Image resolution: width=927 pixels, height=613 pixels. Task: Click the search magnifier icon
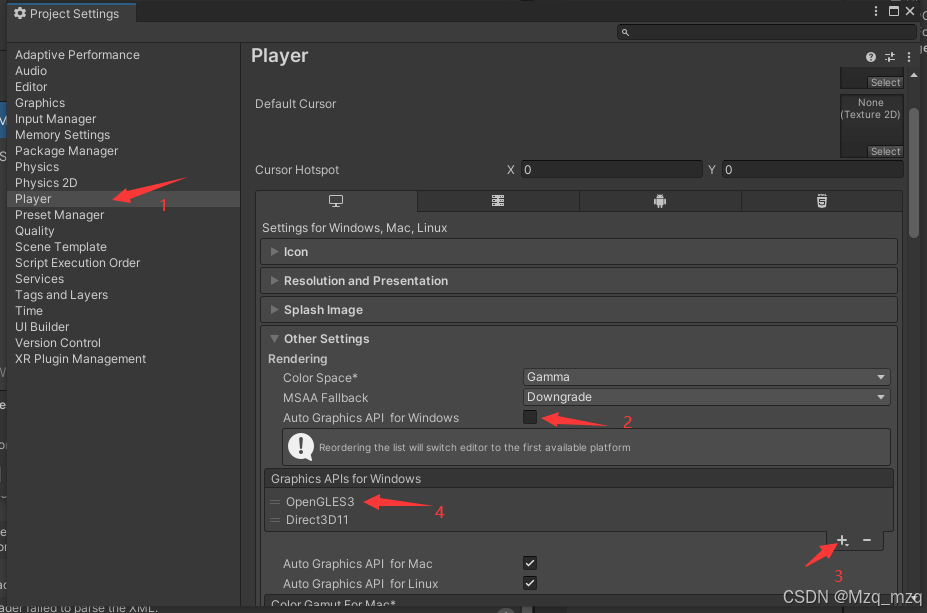[x=625, y=33]
